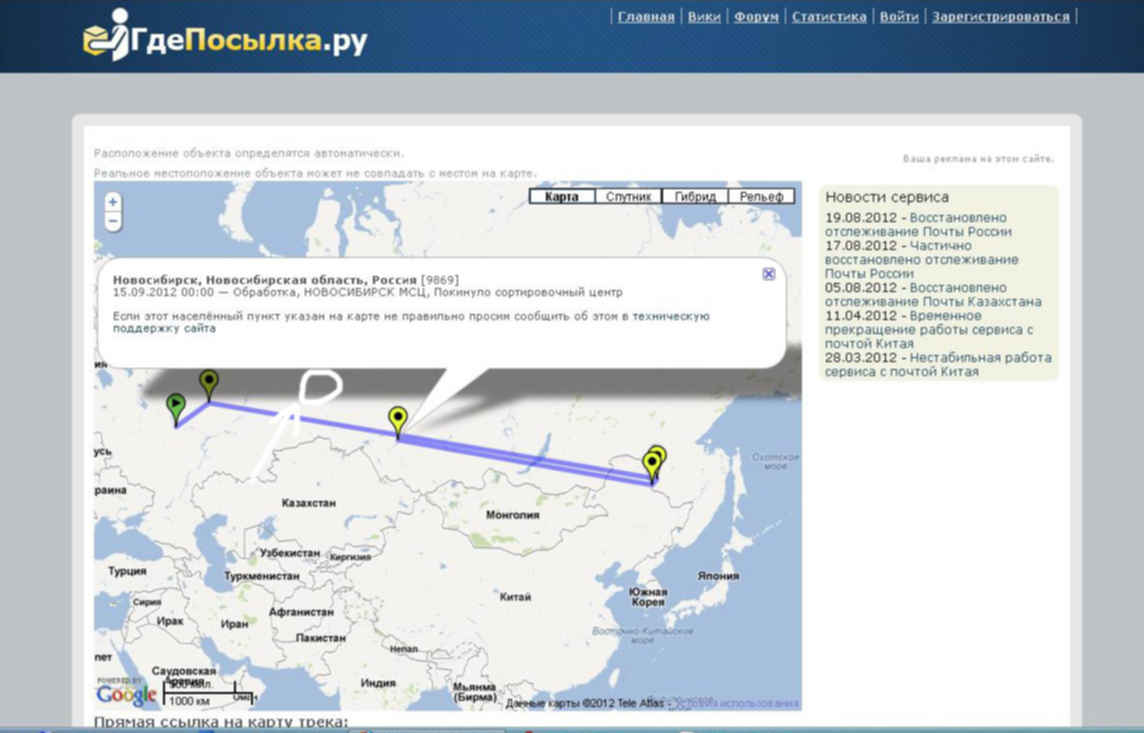Click the Зарегистрироваться registration link
The width and height of the screenshot is (1144, 733).
pyautogui.click(x=1000, y=17)
